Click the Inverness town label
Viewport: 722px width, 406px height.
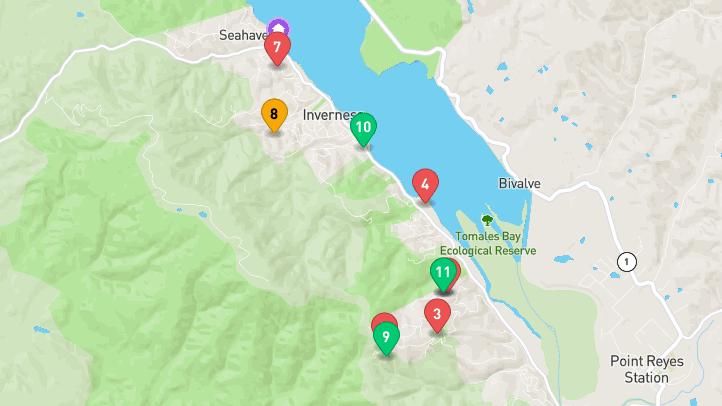tap(329, 116)
